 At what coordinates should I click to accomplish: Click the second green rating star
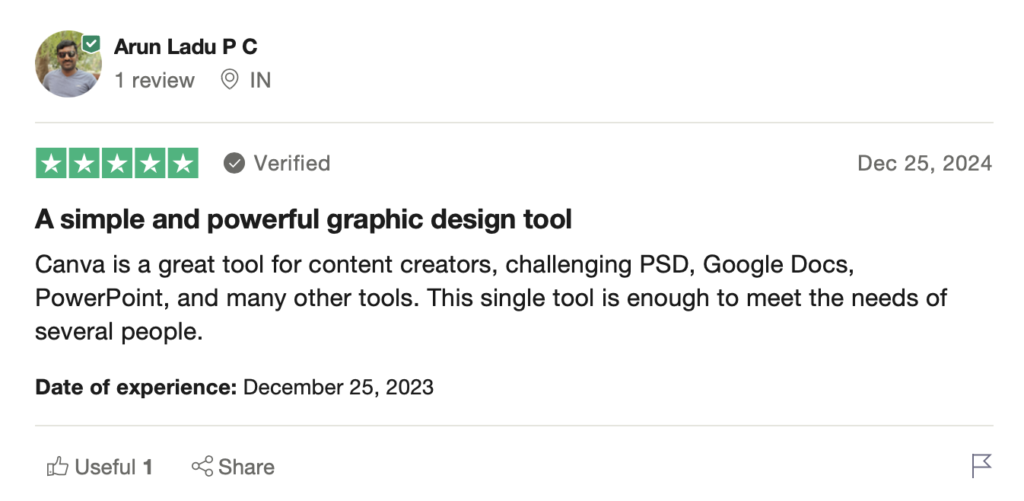tap(84, 163)
